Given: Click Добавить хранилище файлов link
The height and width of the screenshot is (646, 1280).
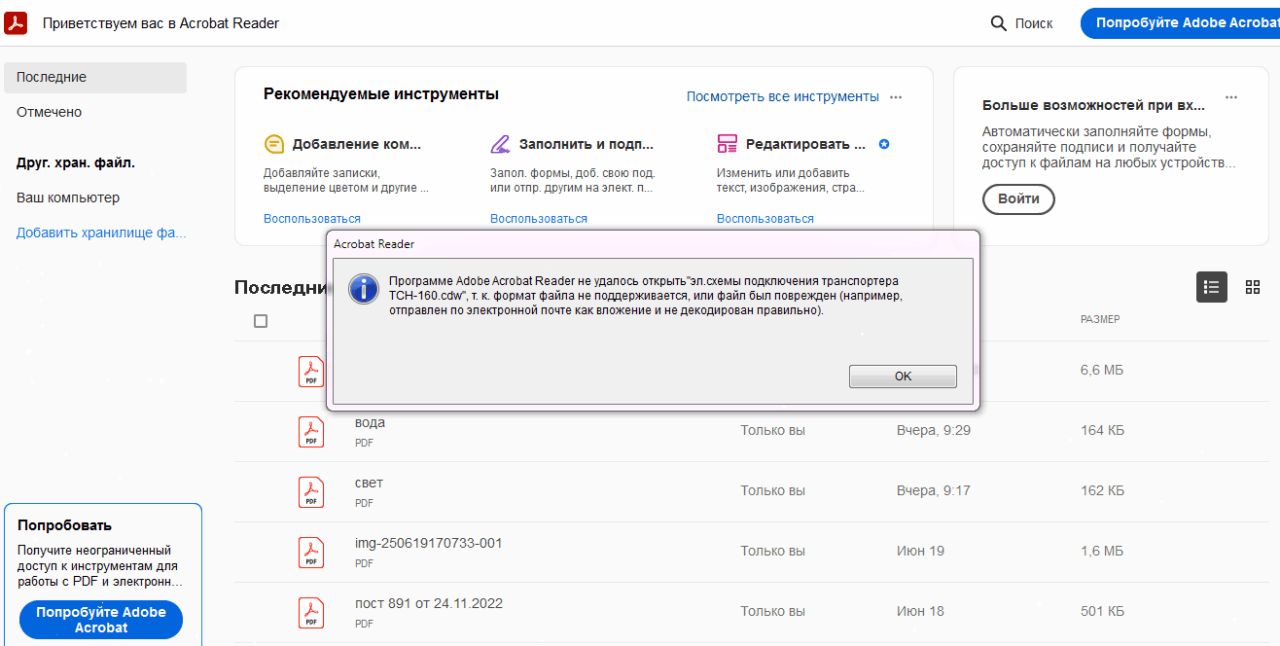Looking at the screenshot, I should pyautogui.click(x=101, y=233).
